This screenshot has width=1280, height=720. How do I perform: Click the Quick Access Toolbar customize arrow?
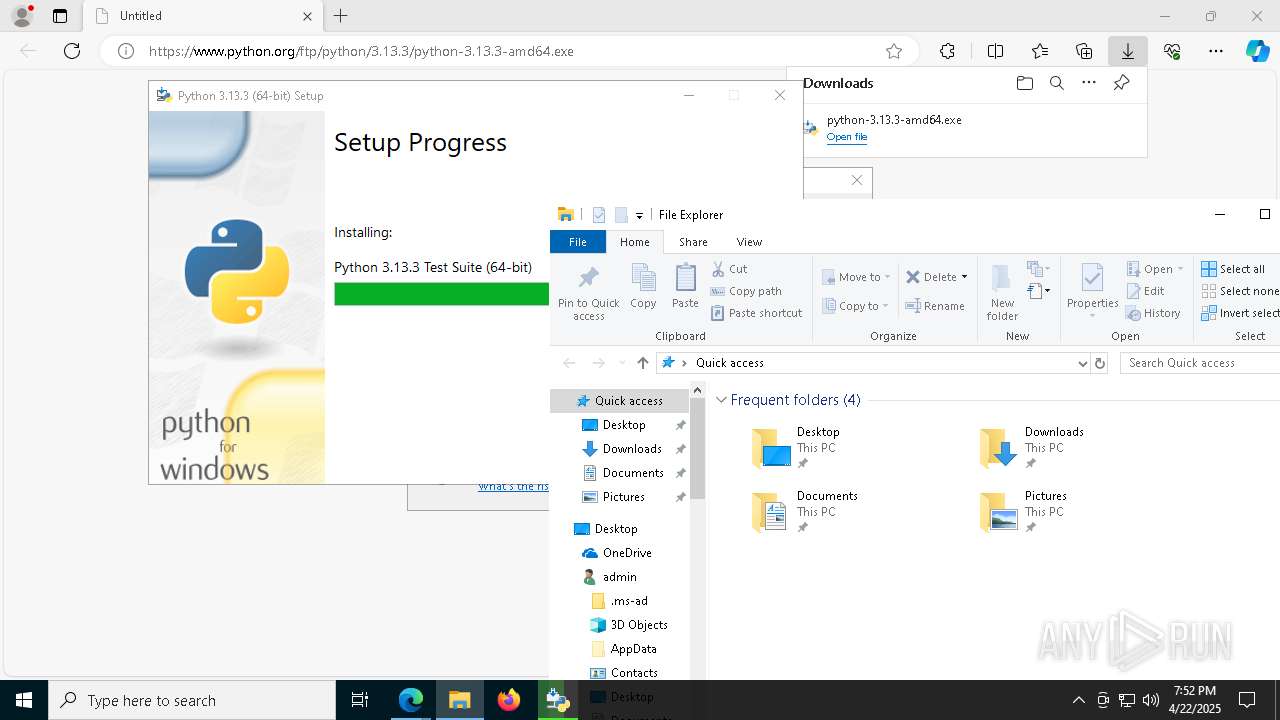click(x=639, y=215)
